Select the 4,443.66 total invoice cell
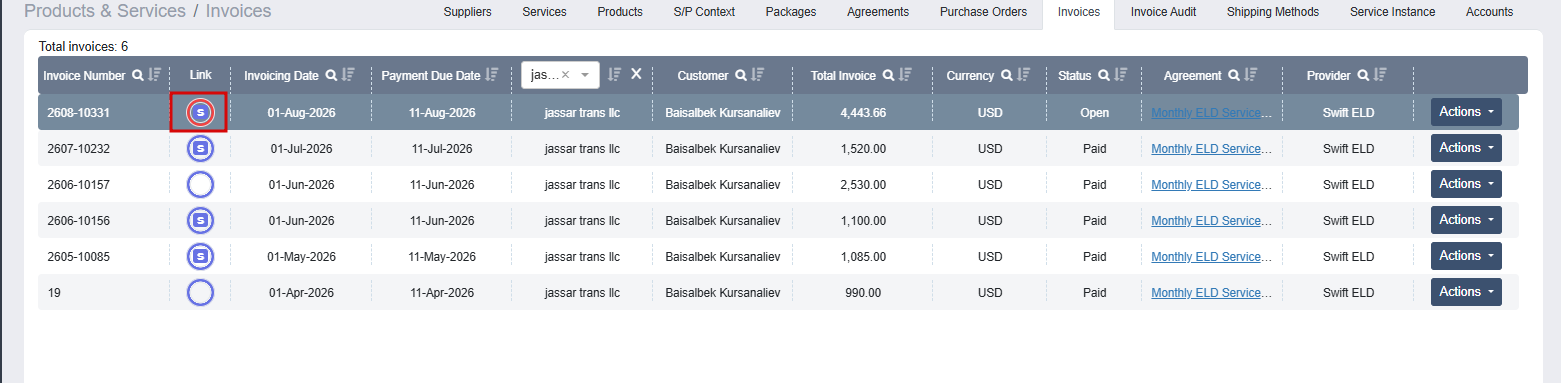 tap(863, 113)
